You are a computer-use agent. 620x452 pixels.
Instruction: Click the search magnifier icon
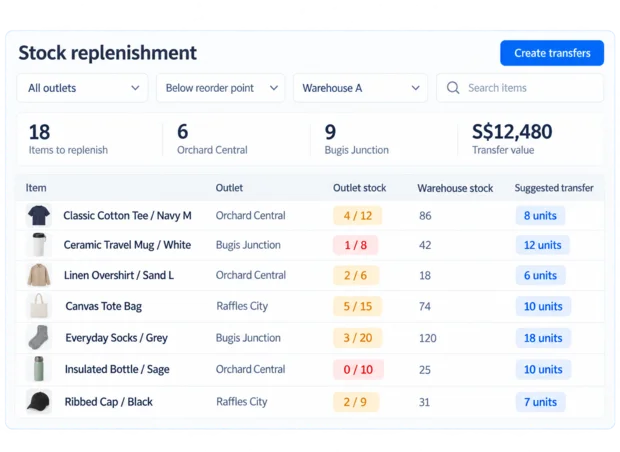tap(453, 88)
